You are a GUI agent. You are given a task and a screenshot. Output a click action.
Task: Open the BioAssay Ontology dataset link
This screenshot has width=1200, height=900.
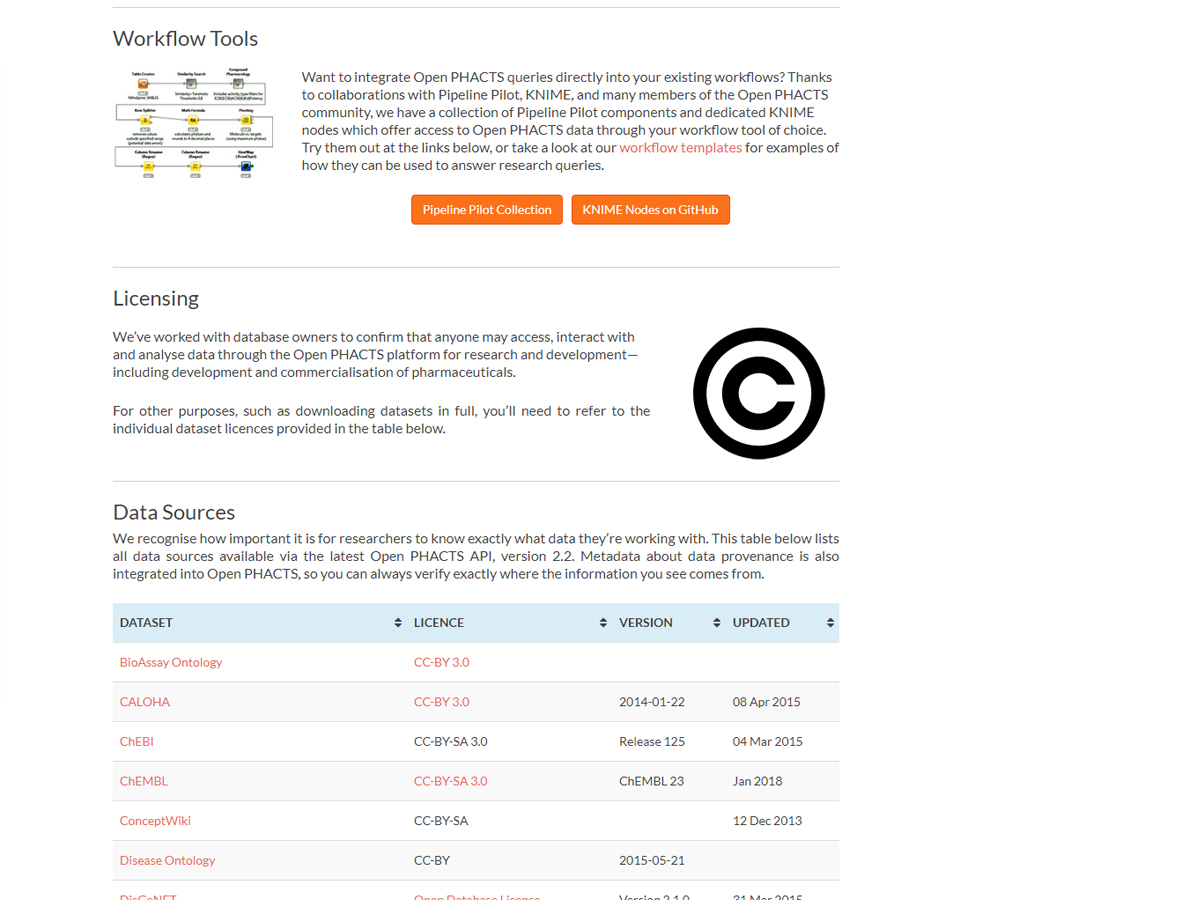pos(171,662)
